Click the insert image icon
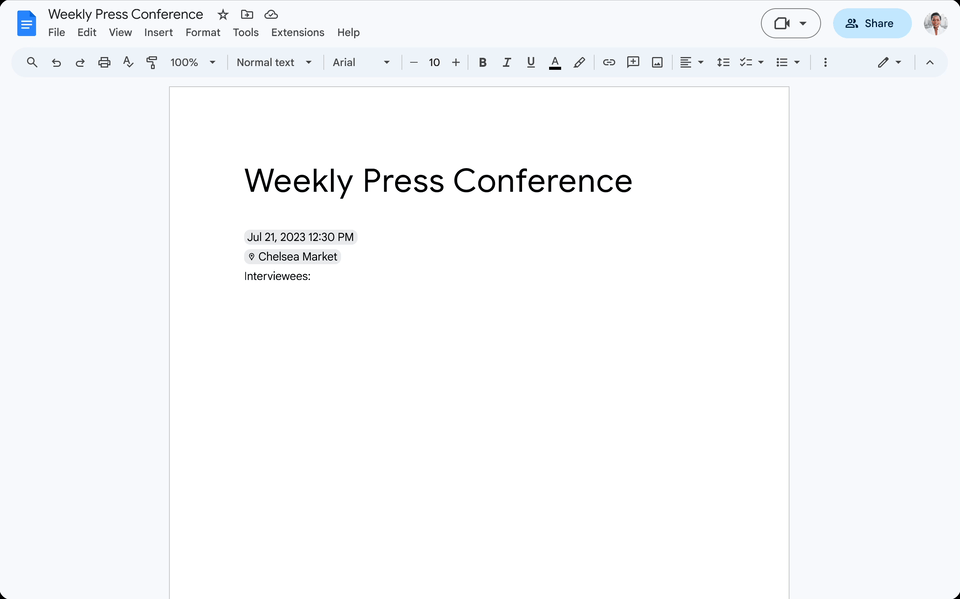This screenshot has height=599, width=960. (x=657, y=62)
